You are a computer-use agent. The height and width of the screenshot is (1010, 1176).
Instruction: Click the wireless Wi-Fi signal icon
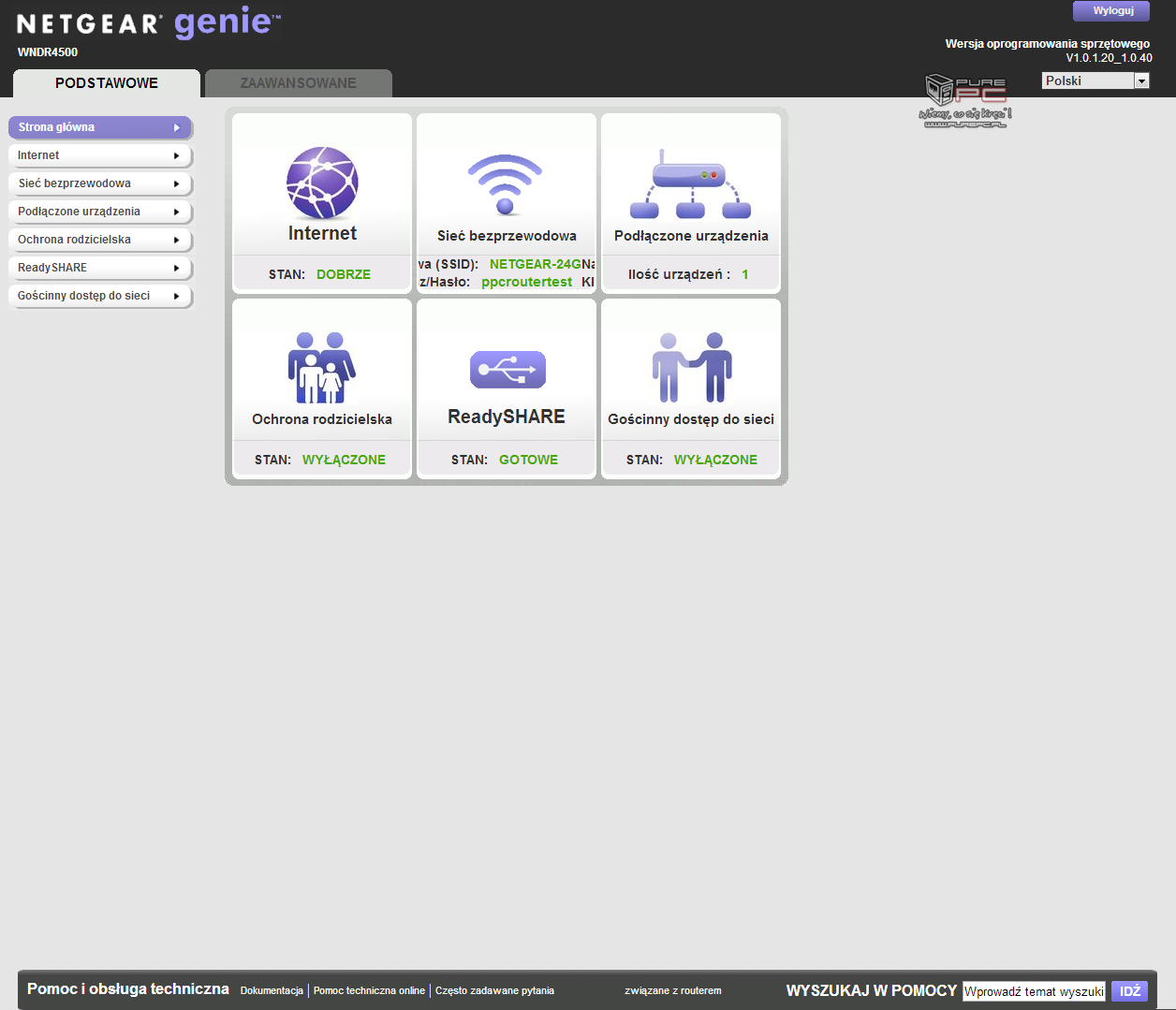[x=506, y=184]
